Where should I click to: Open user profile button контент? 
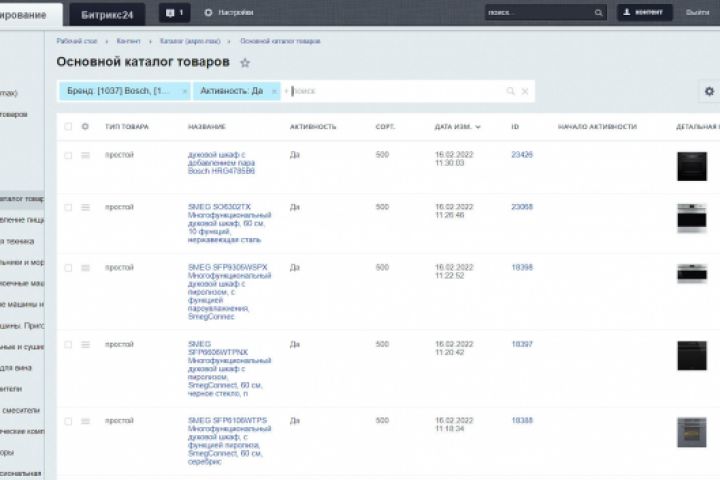(644, 12)
